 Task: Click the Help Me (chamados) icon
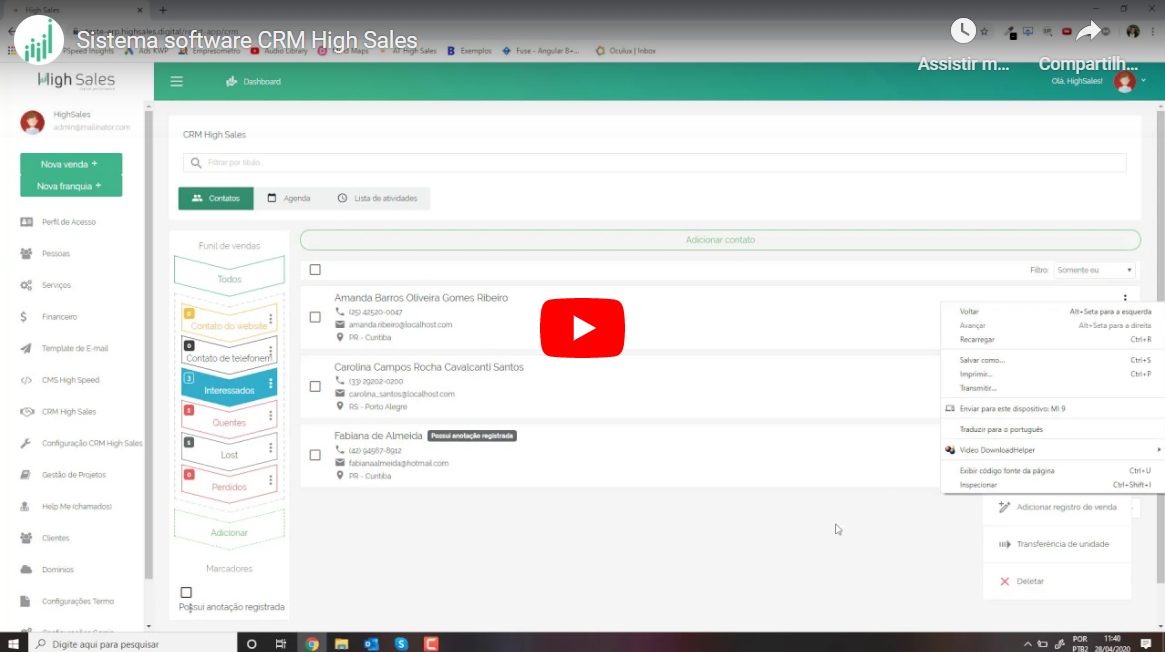pyautogui.click(x=25, y=506)
